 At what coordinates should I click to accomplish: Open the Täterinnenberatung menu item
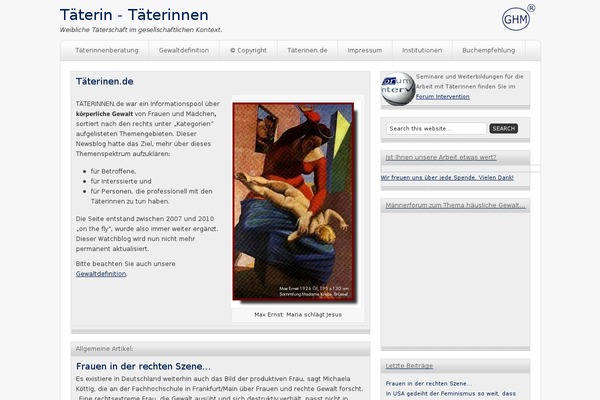[x=107, y=50]
